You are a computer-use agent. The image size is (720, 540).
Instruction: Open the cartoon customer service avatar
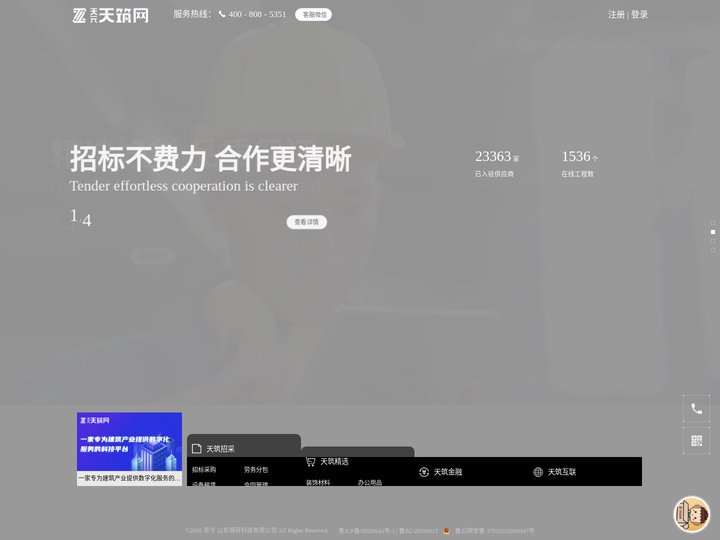(692, 514)
